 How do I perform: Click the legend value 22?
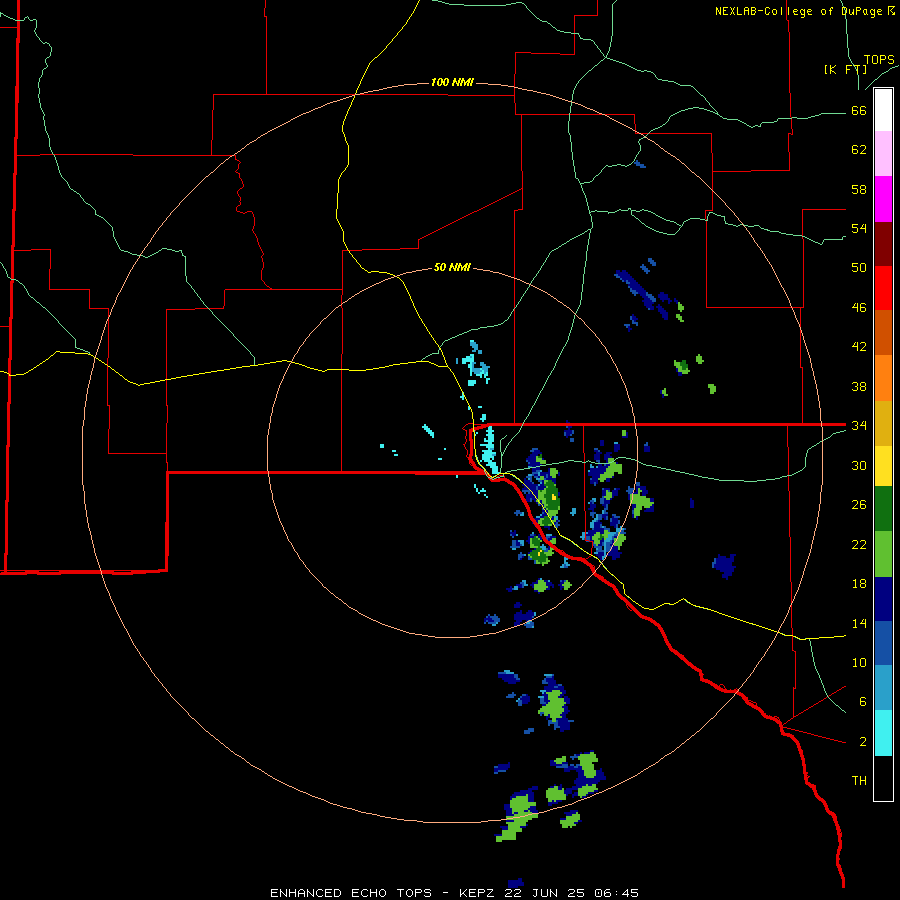(x=859, y=544)
